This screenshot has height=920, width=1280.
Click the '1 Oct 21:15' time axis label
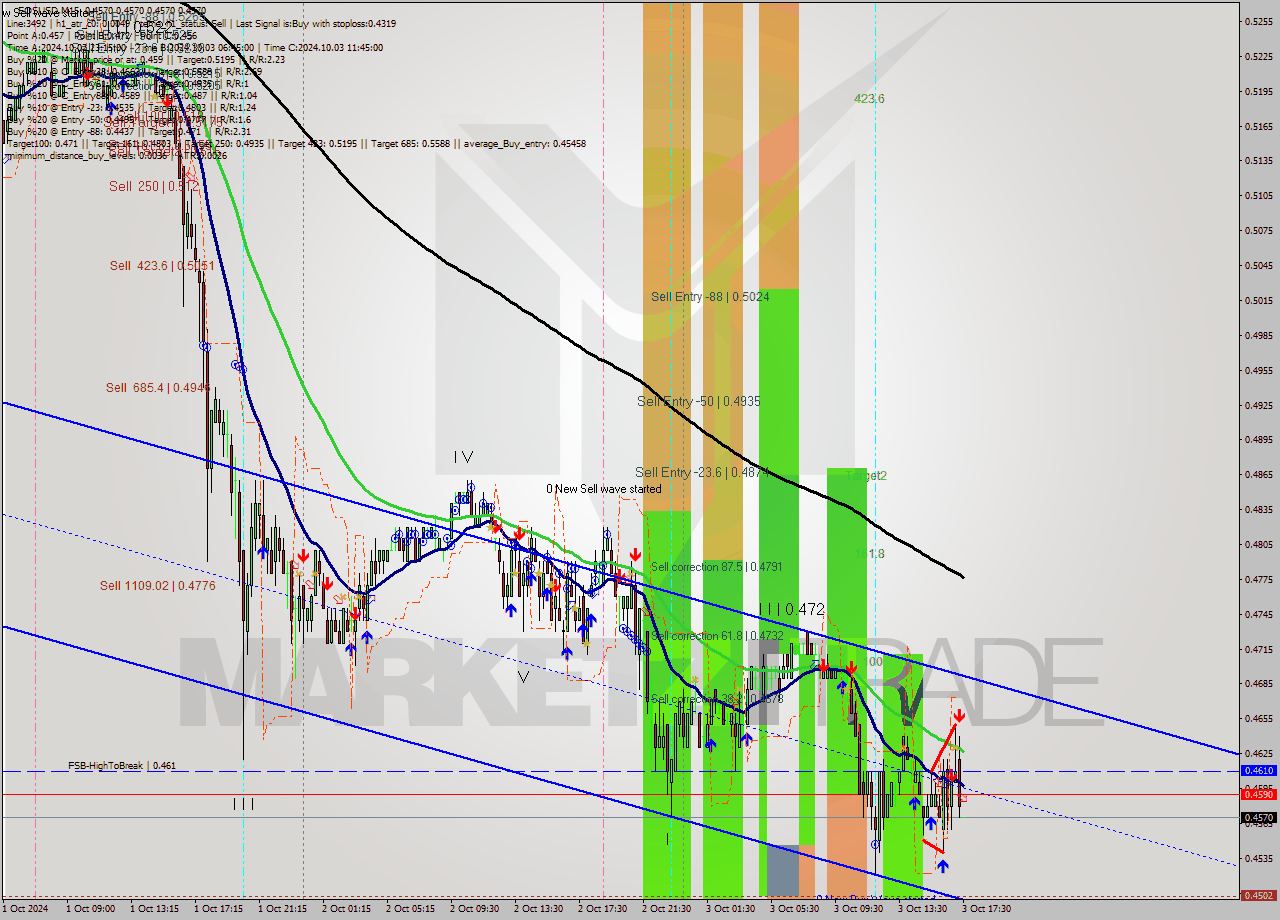coord(282,909)
